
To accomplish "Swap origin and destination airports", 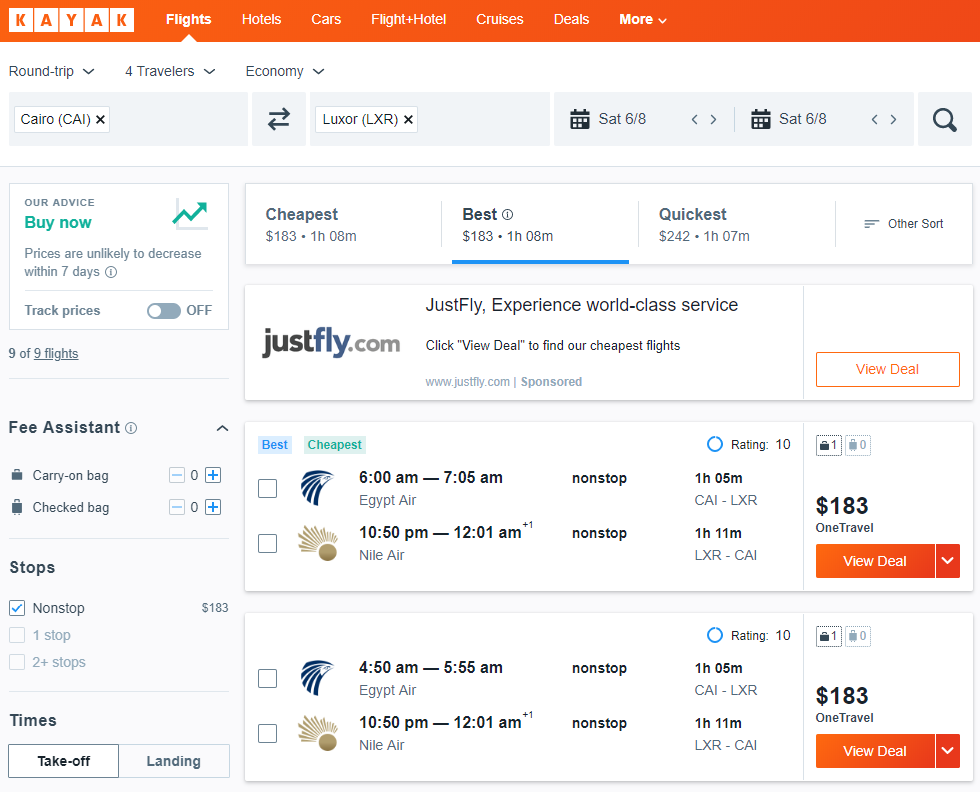I will [x=279, y=119].
